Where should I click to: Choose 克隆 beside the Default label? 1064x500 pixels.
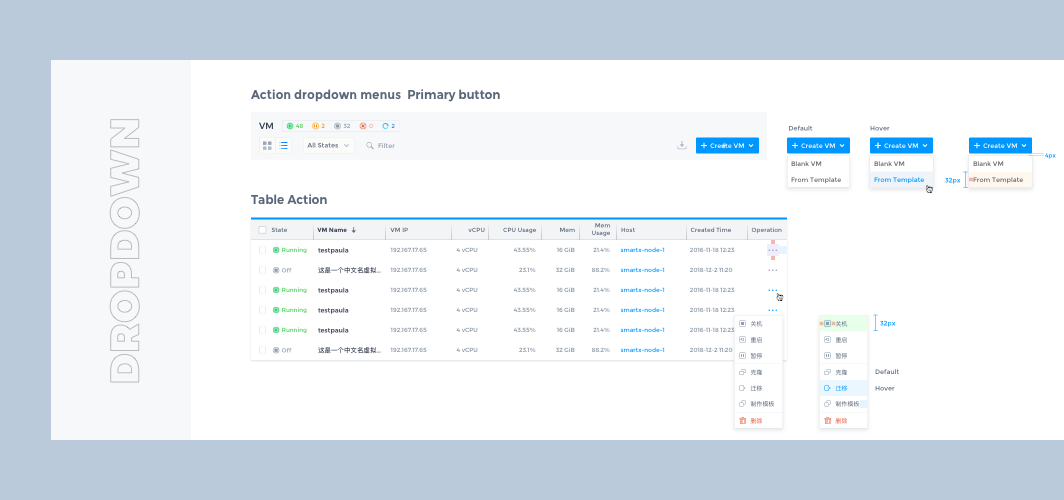843,372
